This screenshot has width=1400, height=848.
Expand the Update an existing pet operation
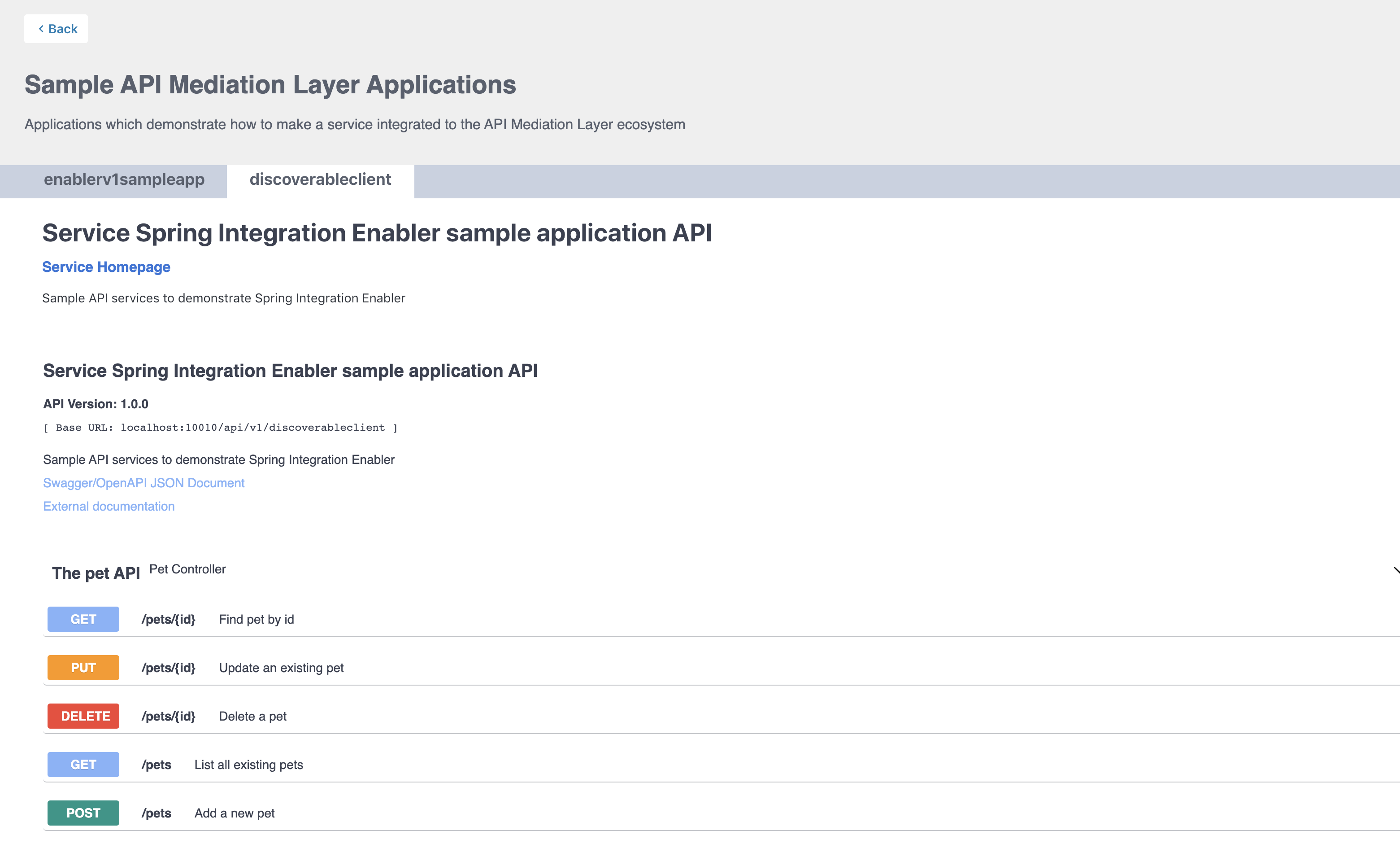[281, 667]
